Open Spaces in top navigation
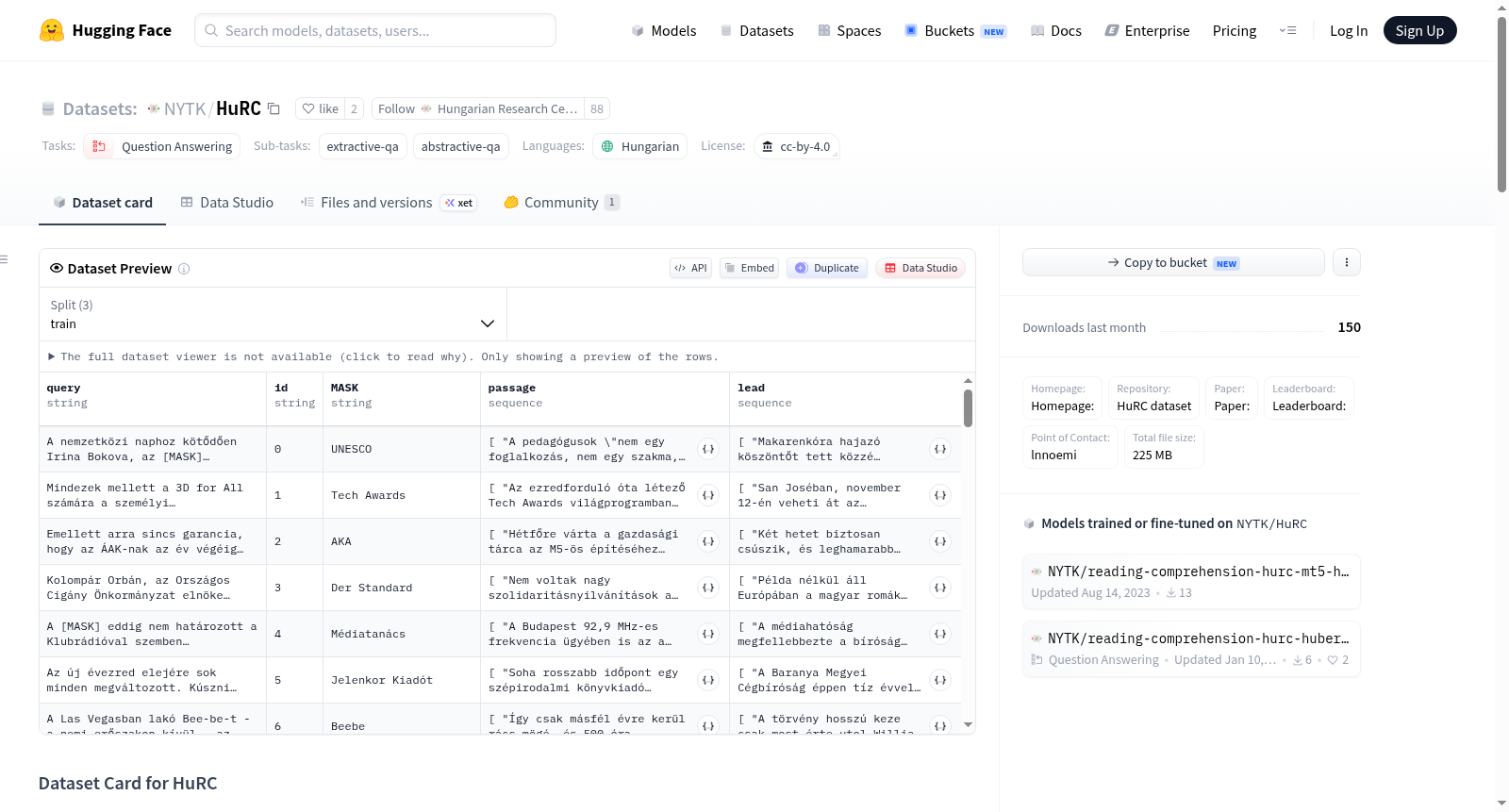1509x812 pixels. tap(849, 30)
